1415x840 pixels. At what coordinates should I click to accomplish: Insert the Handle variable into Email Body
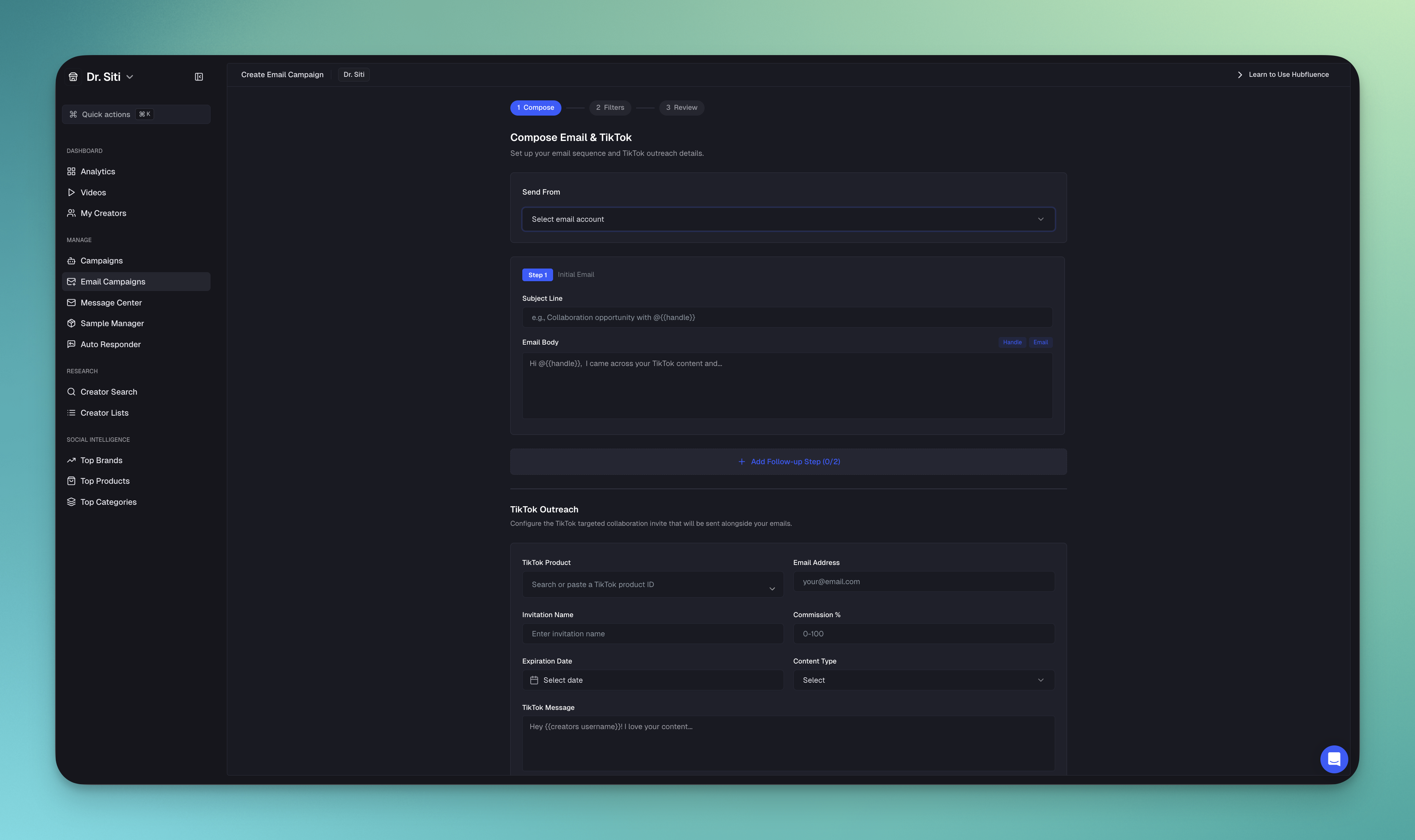pos(1012,342)
